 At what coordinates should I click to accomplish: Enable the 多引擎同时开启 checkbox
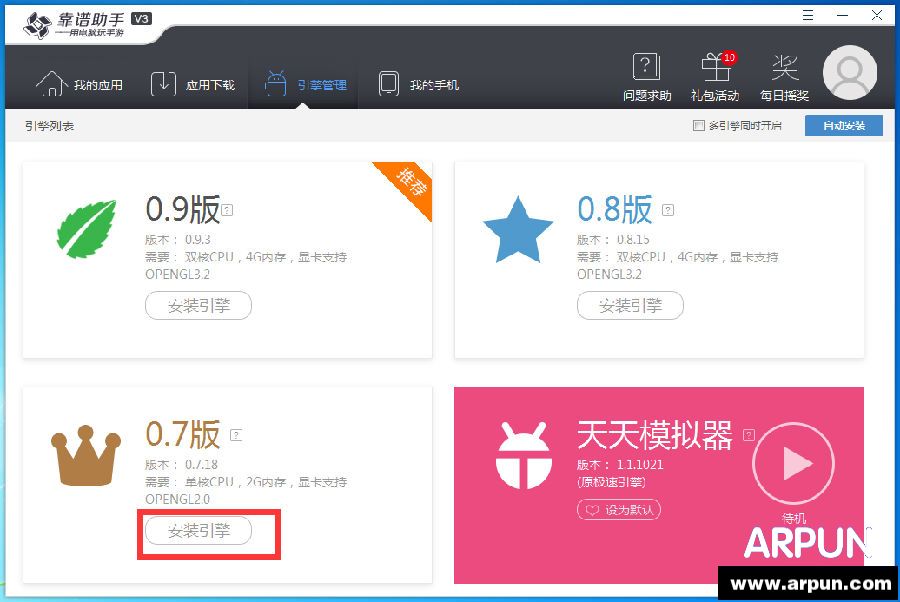point(699,126)
